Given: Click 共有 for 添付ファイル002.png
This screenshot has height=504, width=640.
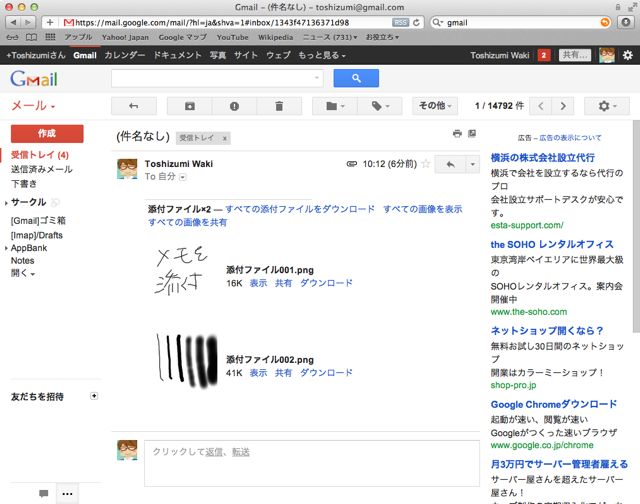Looking at the screenshot, I should (283, 373).
